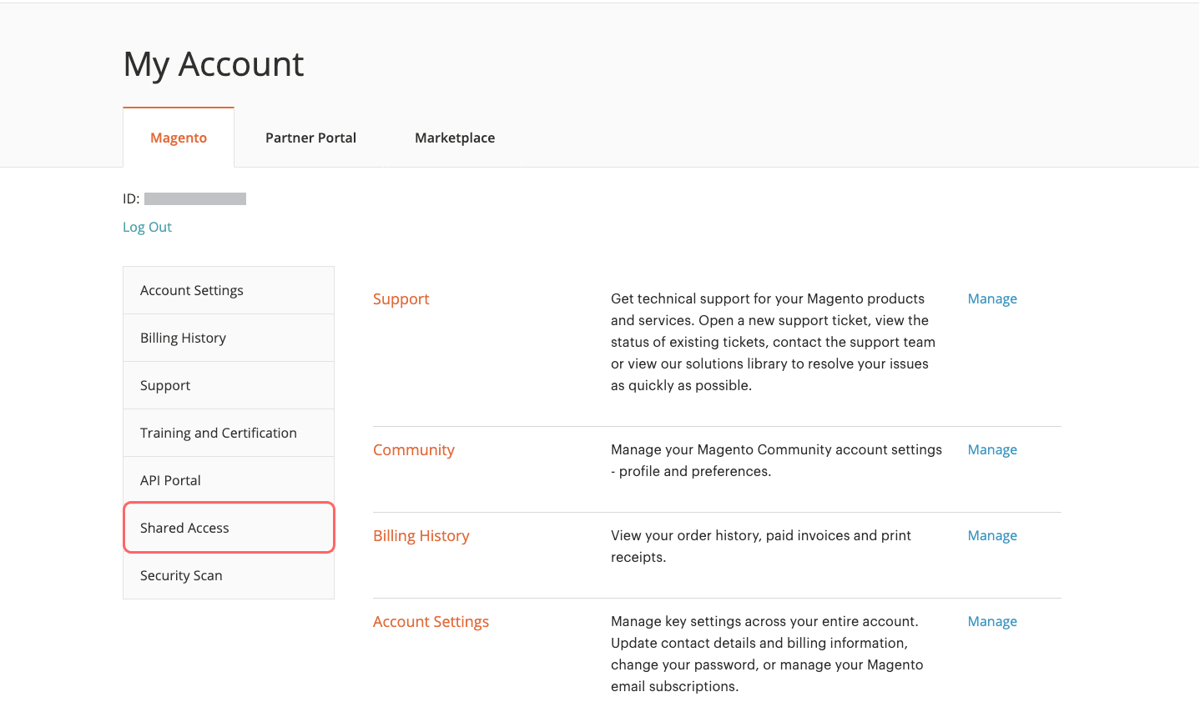This screenshot has width=1200, height=722.
Task: Click the redacted ID value
Action: click(195, 199)
